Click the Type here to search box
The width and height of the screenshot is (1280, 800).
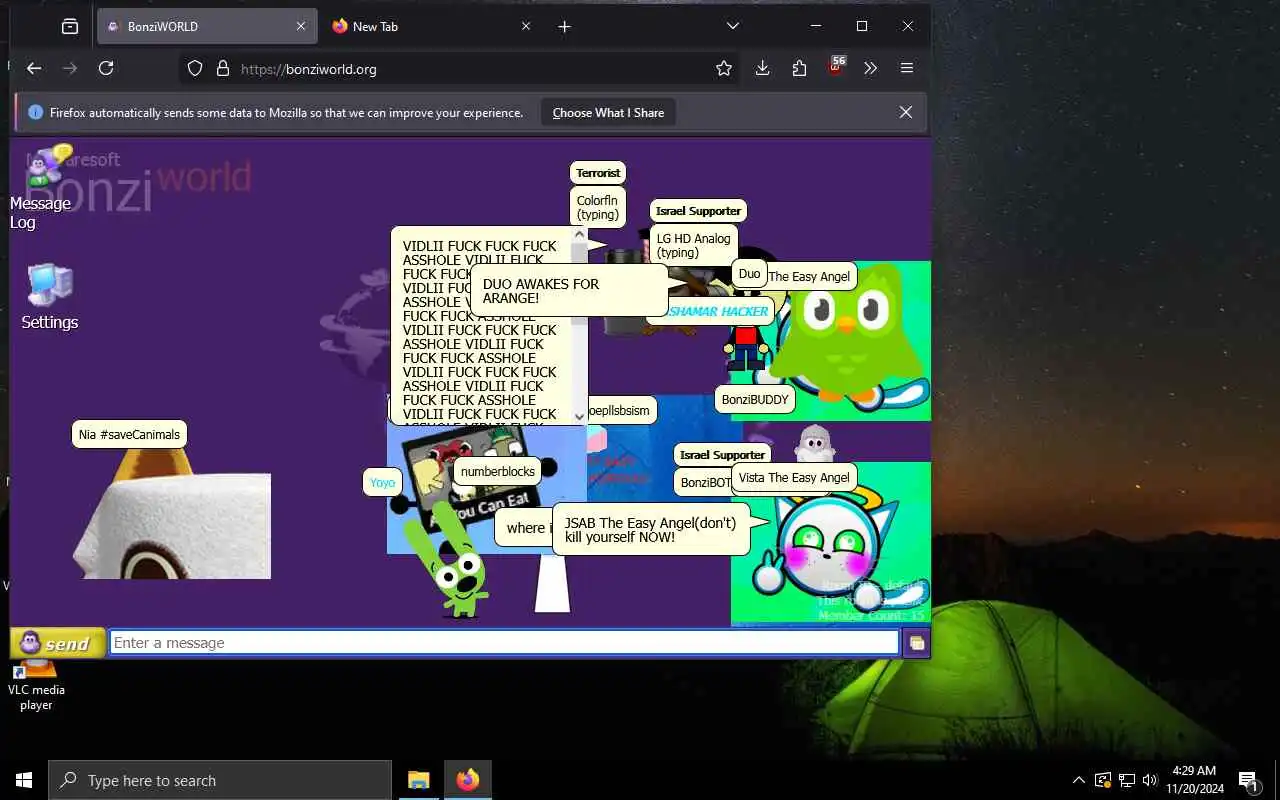220,780
